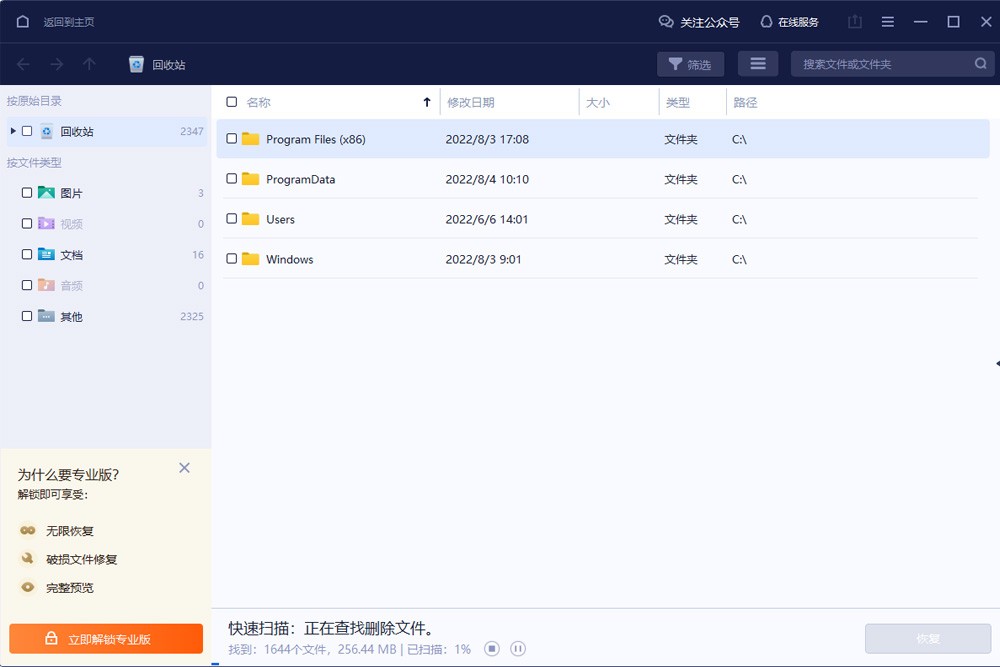The width and height of the screenshot is (1000, 667).
Task: Select the 文档 file type category
Action: point(71,255)
